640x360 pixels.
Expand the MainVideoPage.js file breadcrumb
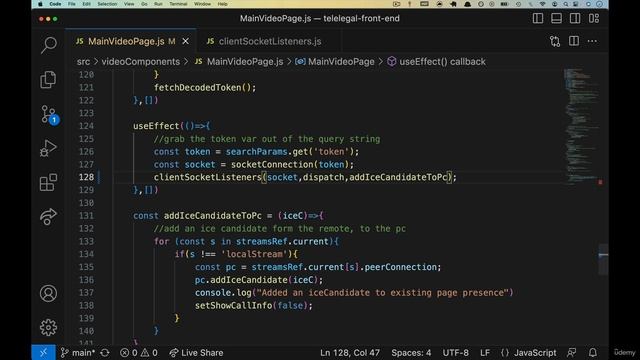pyautogui.click(x=239, y=62)
